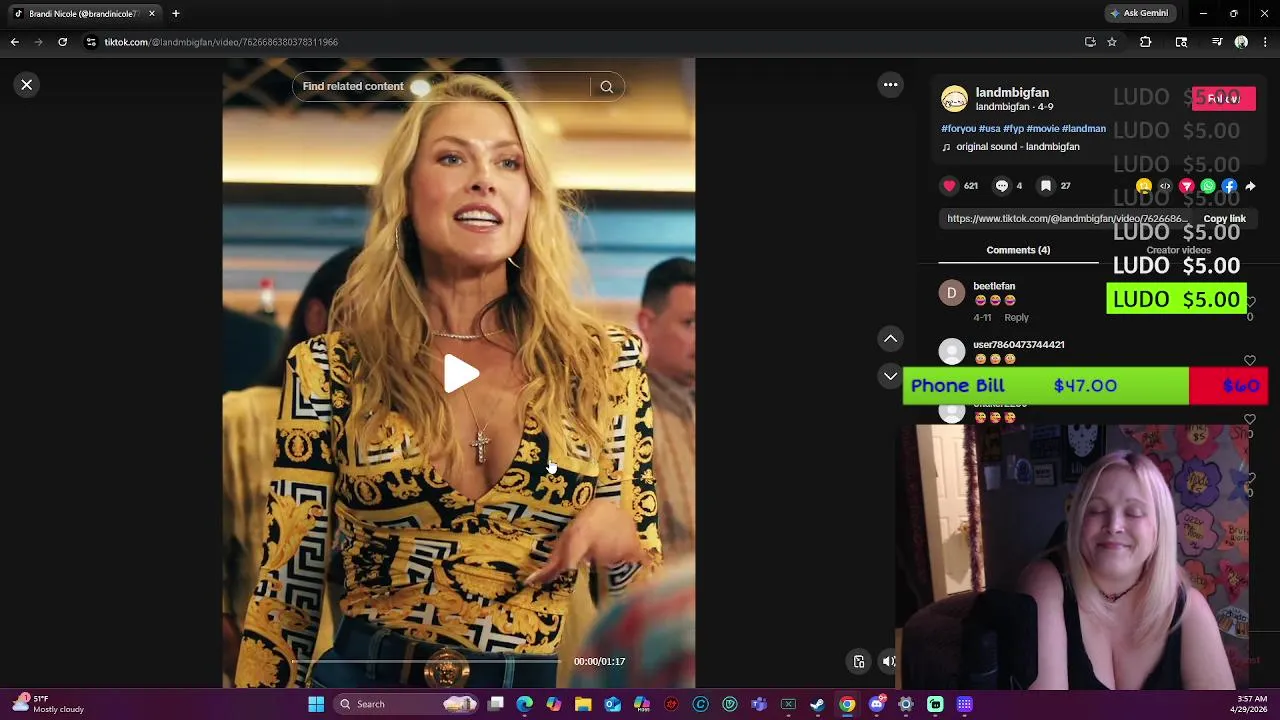Click the taskbar Search box

point(407,704)
